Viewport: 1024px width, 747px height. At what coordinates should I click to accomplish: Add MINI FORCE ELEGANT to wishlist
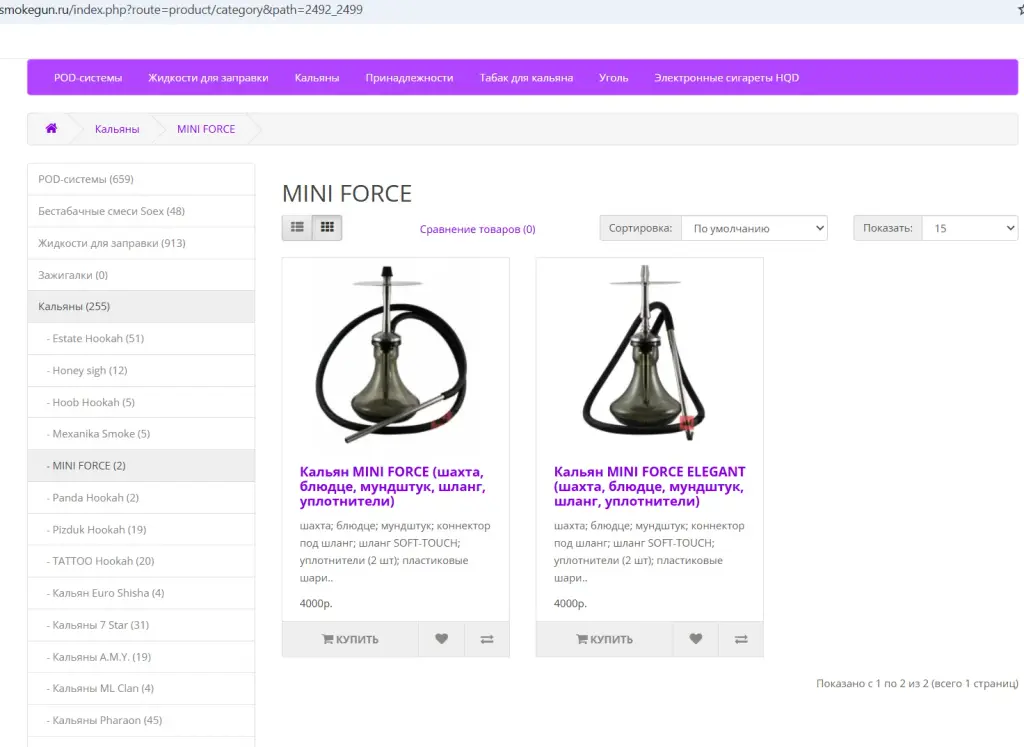pos(696,639)
